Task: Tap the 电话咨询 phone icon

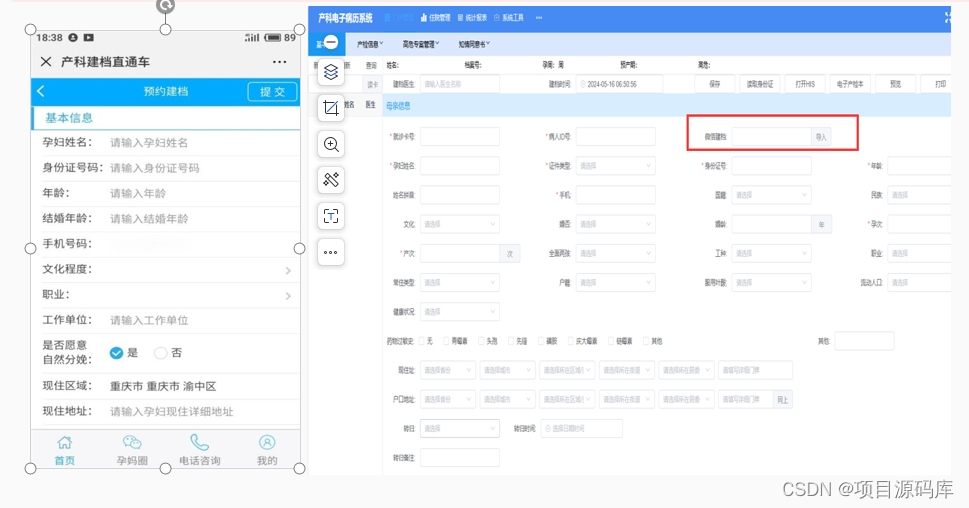Action: (199, 442)
